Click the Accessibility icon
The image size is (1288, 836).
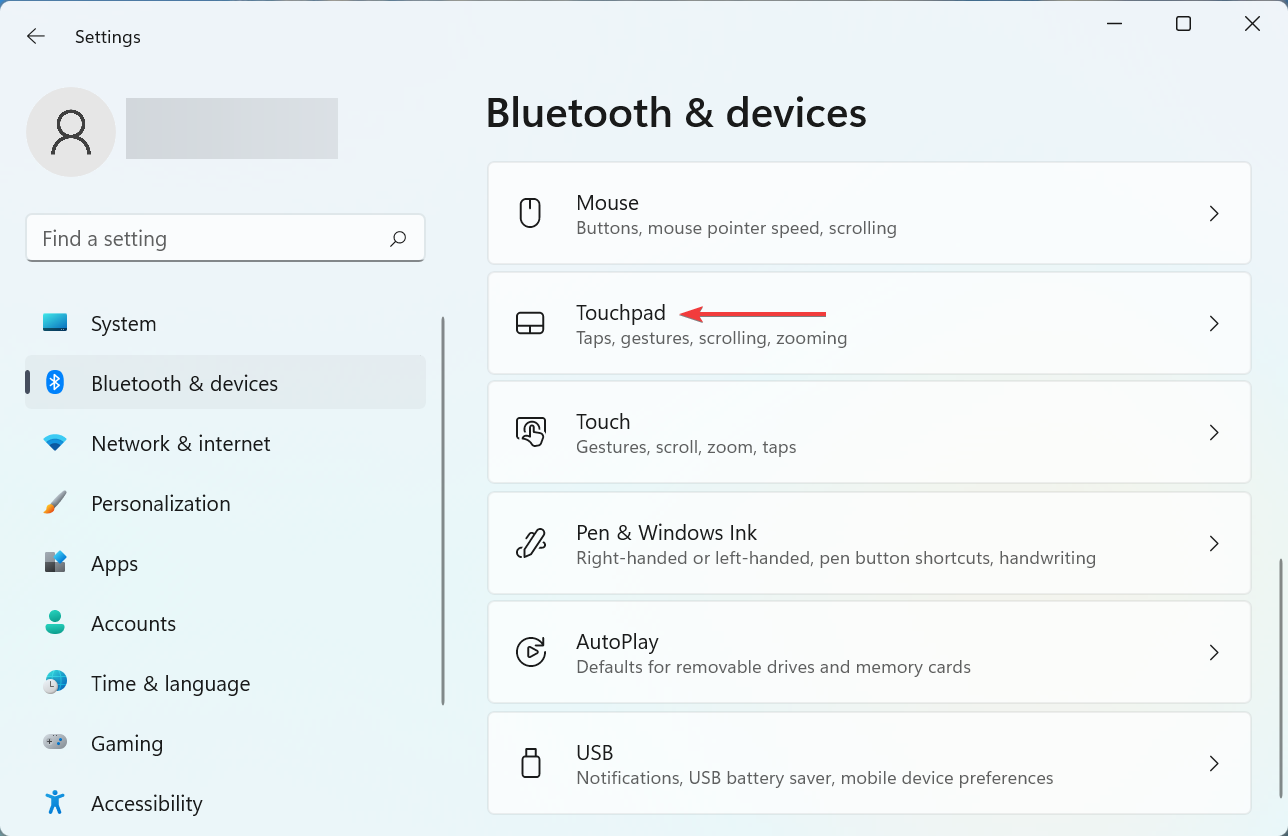(53, 803)
